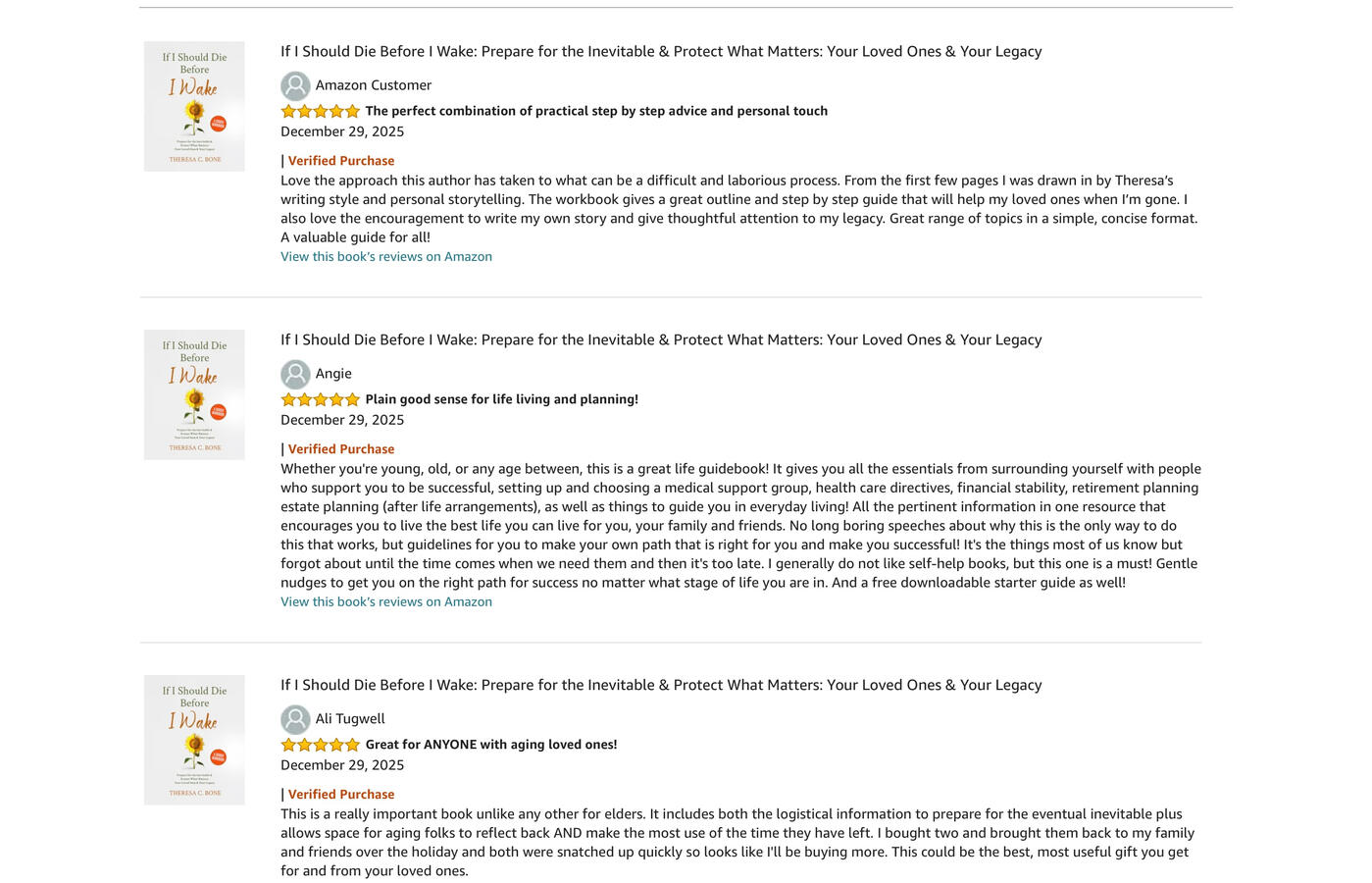Click Angie's profile avatar icon
This screenshot has width=1372, height=883.
point(295,375)
